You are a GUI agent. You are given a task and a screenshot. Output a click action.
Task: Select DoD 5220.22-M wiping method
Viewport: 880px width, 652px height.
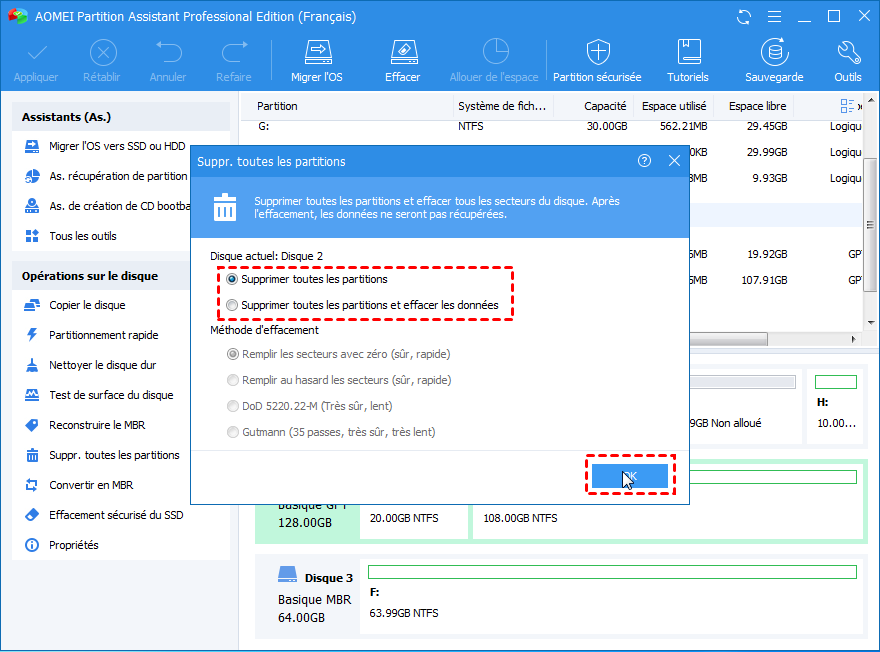[x=232, y=406]
